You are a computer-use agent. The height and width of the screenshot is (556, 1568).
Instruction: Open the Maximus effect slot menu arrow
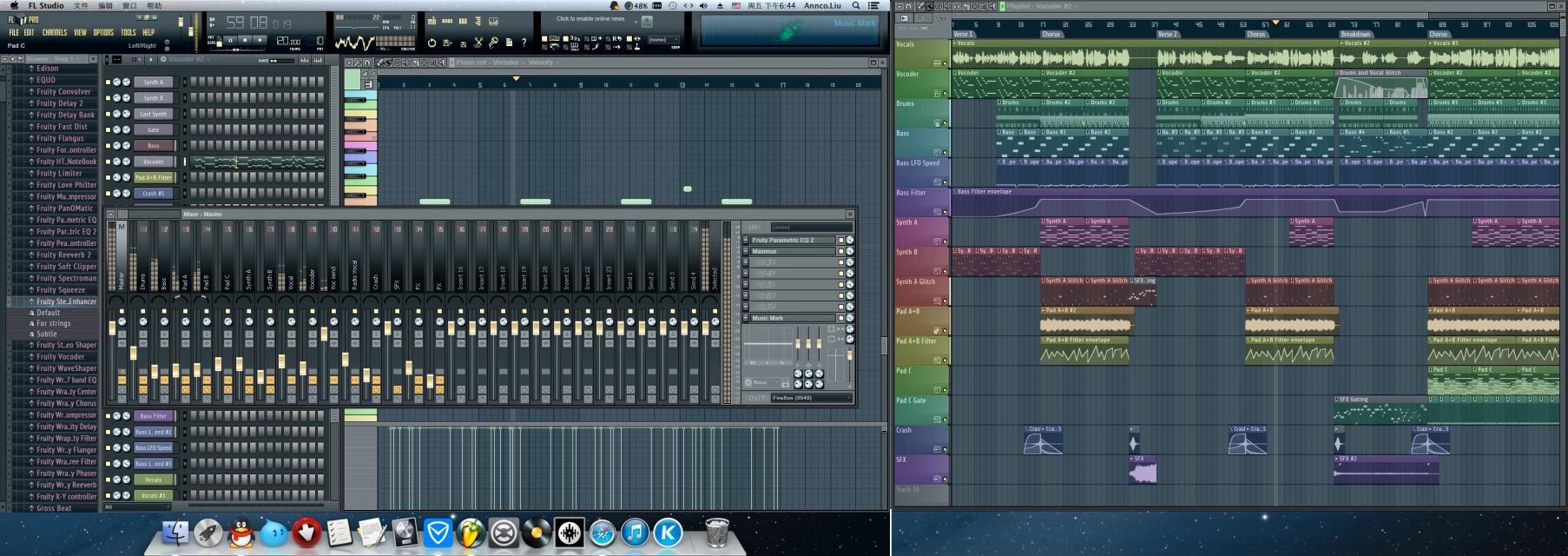point(746,251)
